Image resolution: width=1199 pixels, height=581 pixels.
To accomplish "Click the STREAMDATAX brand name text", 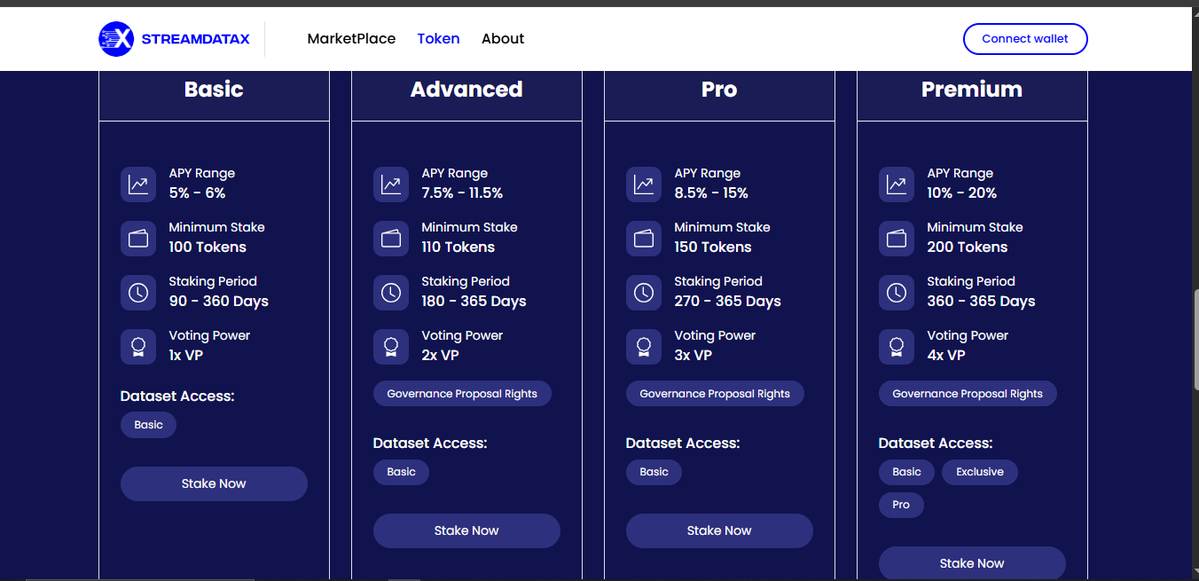I will coord(196,39).
